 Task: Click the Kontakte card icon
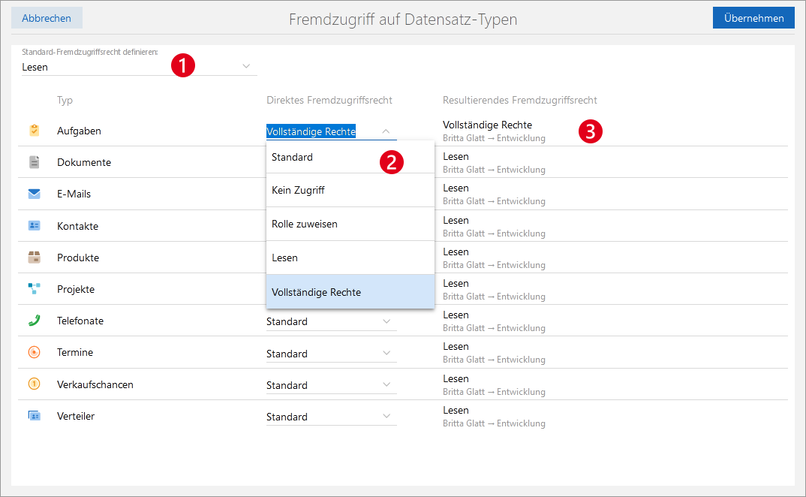click(34, 226)
